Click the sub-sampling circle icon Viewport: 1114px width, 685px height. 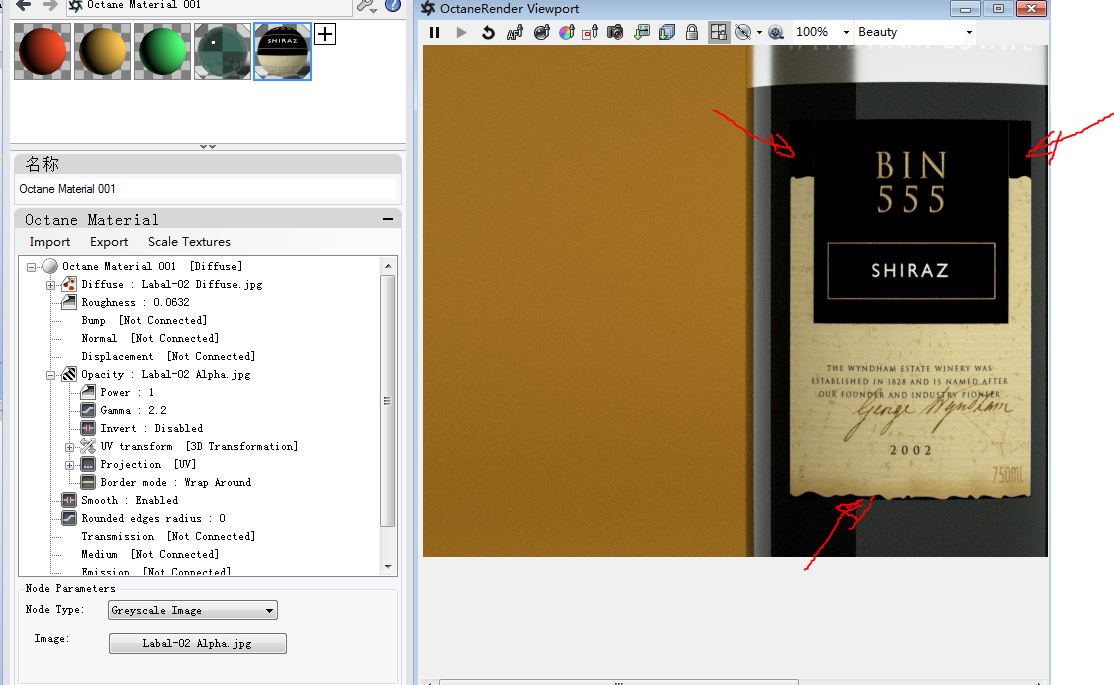743,32
